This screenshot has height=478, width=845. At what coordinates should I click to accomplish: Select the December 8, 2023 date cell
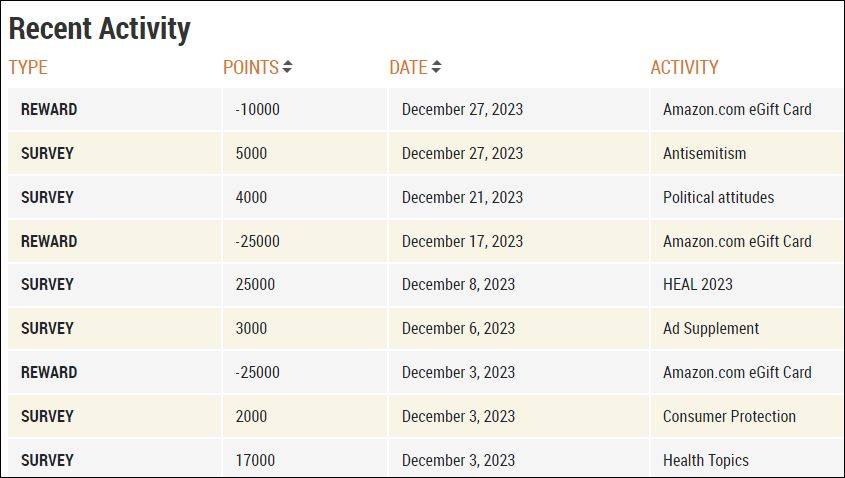point(458,285)
